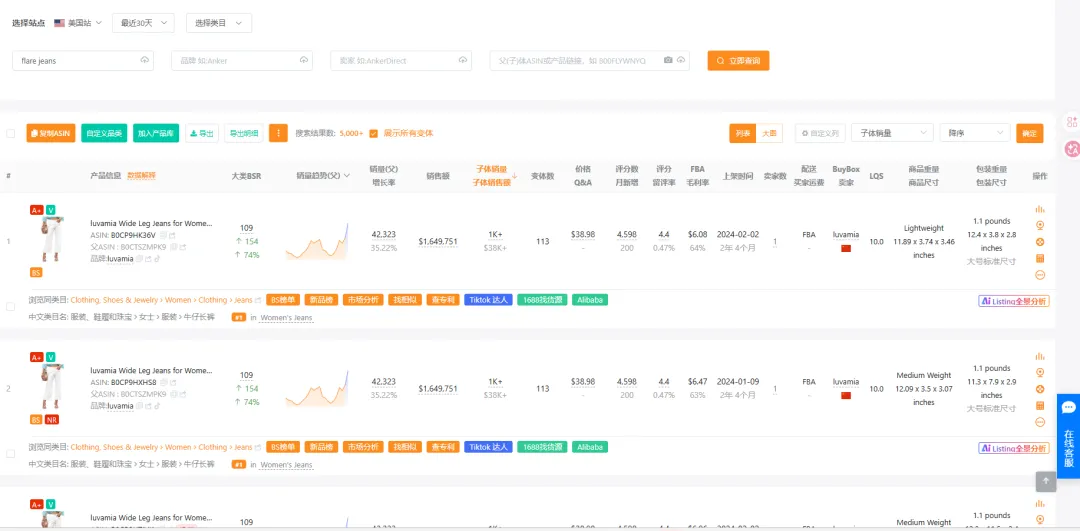This screenshot has height=531, width=1080.
Task: Open bar chart icon for ASIN B0CP9HK36V row
Action: (1040, 209)
